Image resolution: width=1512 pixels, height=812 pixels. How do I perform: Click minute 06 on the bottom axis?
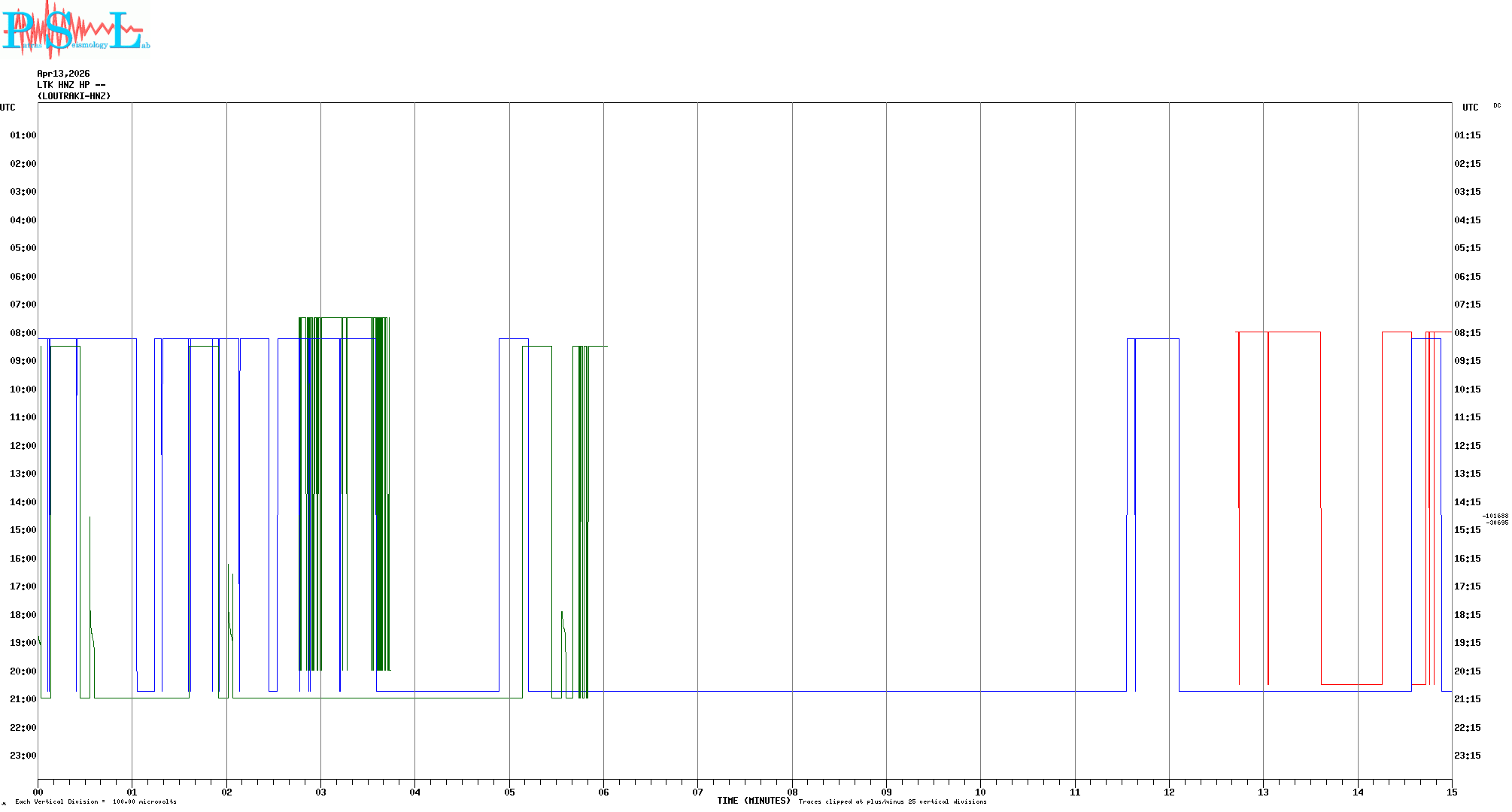pyautogui.click(x=603, y=792)
